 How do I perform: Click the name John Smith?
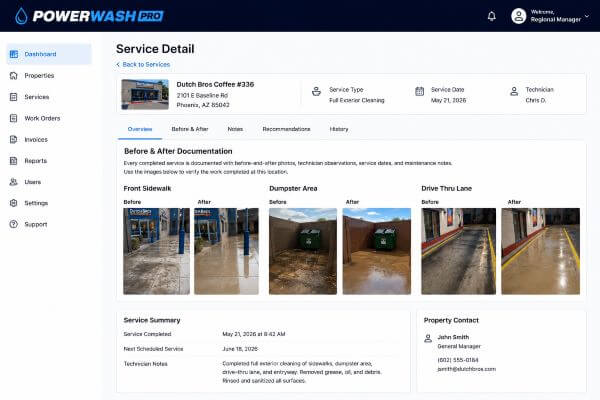(453, 337)
